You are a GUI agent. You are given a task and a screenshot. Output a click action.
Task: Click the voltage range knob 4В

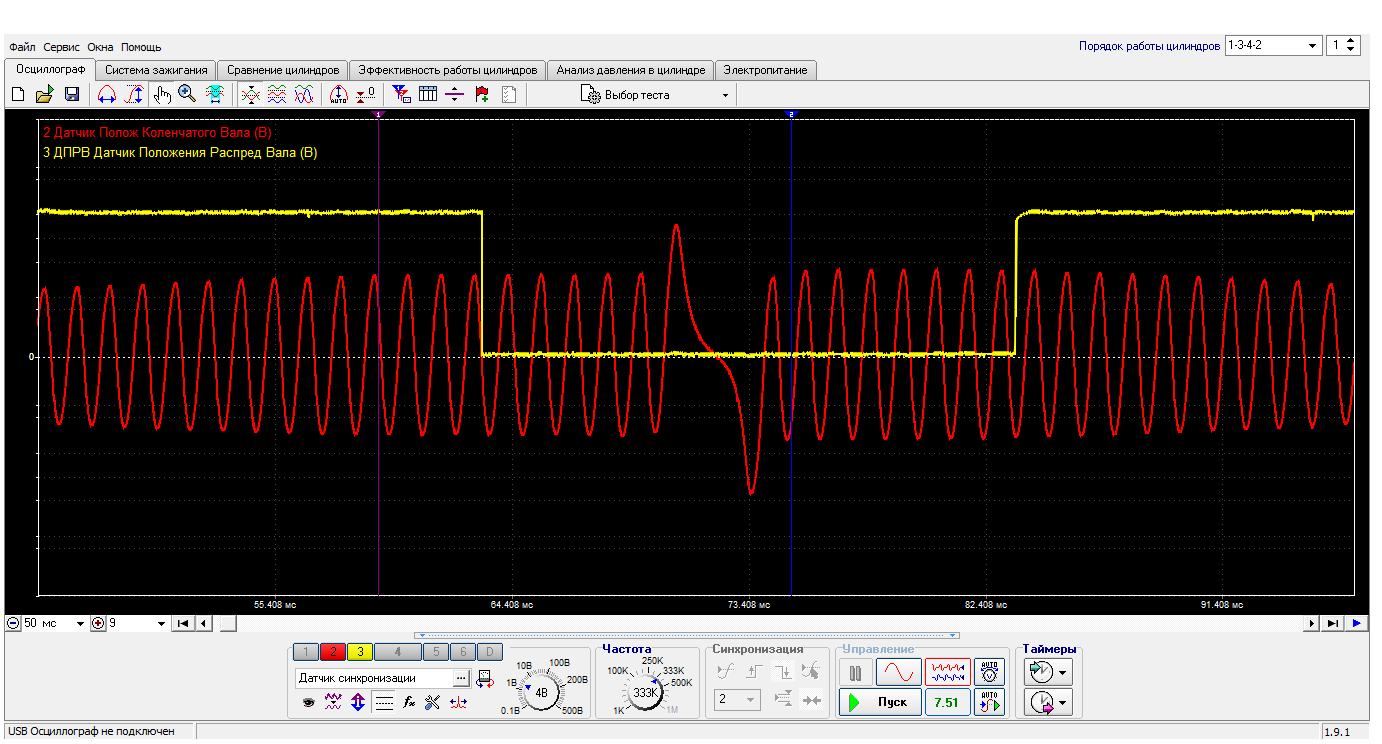[541, 691]
